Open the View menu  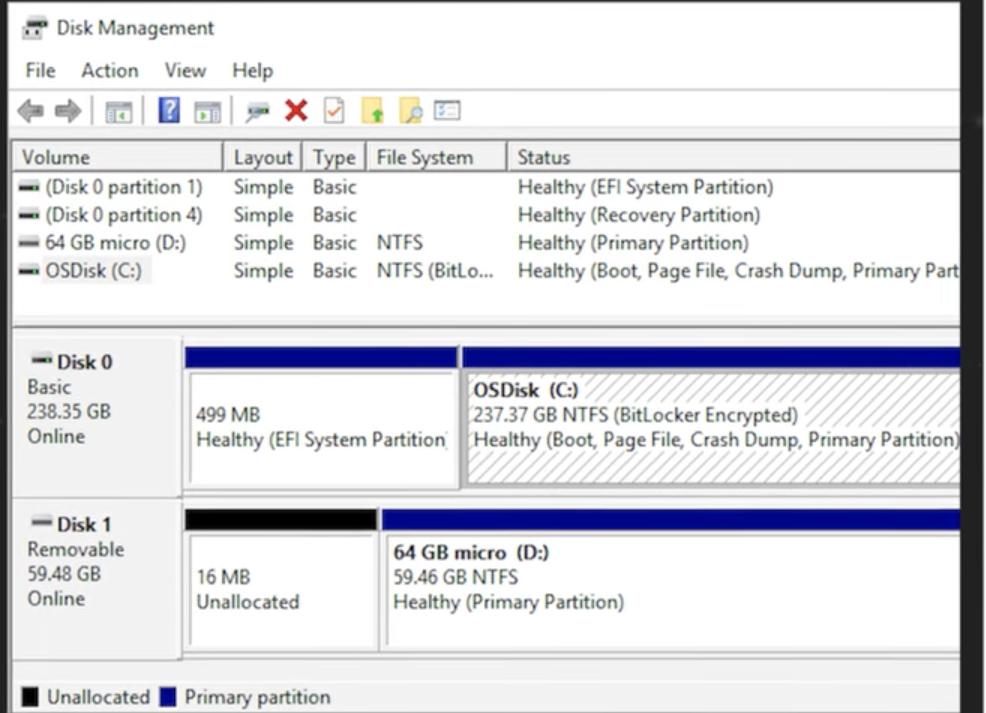185,70
